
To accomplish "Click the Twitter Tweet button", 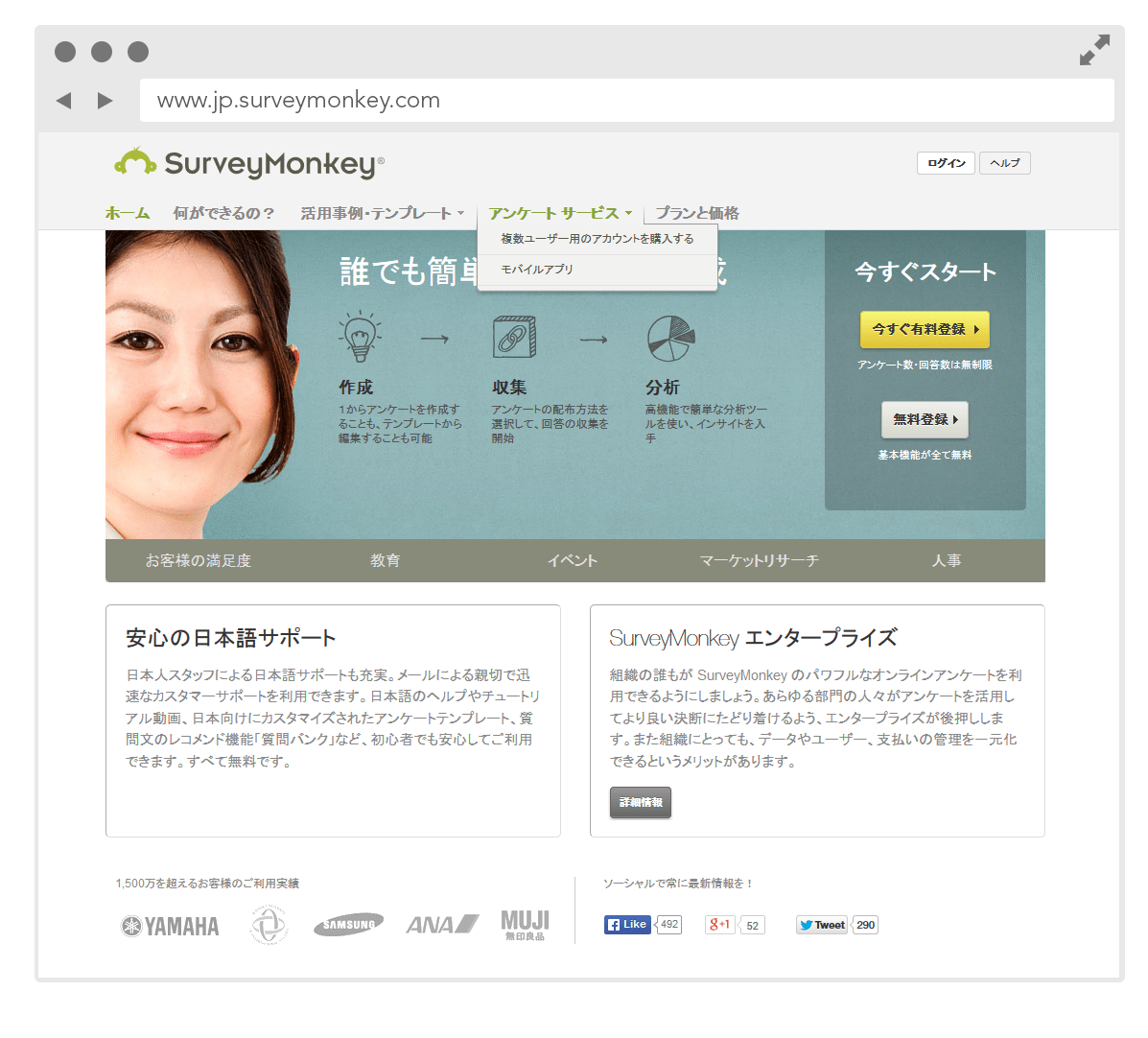I will point(822,925).
